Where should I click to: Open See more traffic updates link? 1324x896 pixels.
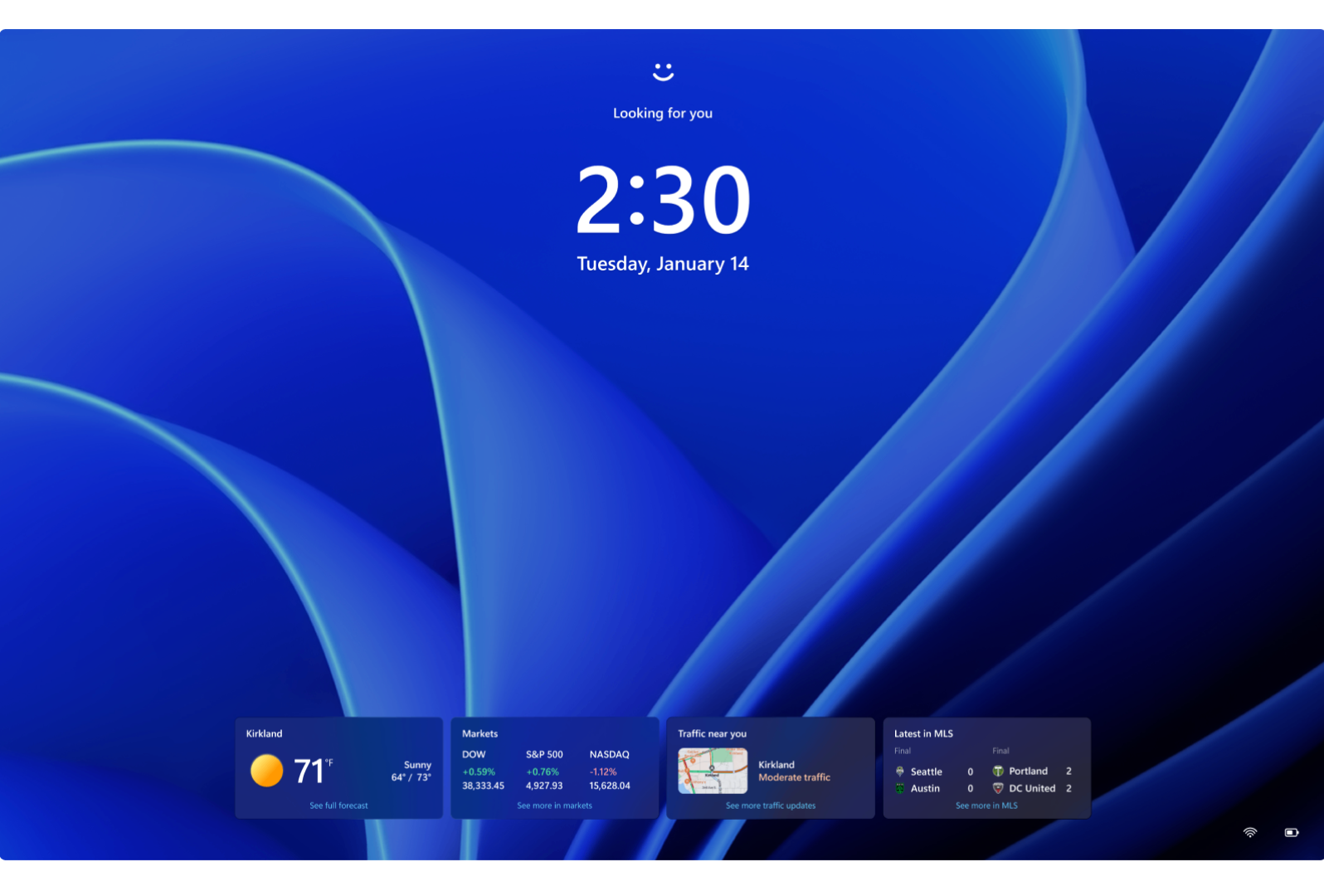(x=771, y=806)
